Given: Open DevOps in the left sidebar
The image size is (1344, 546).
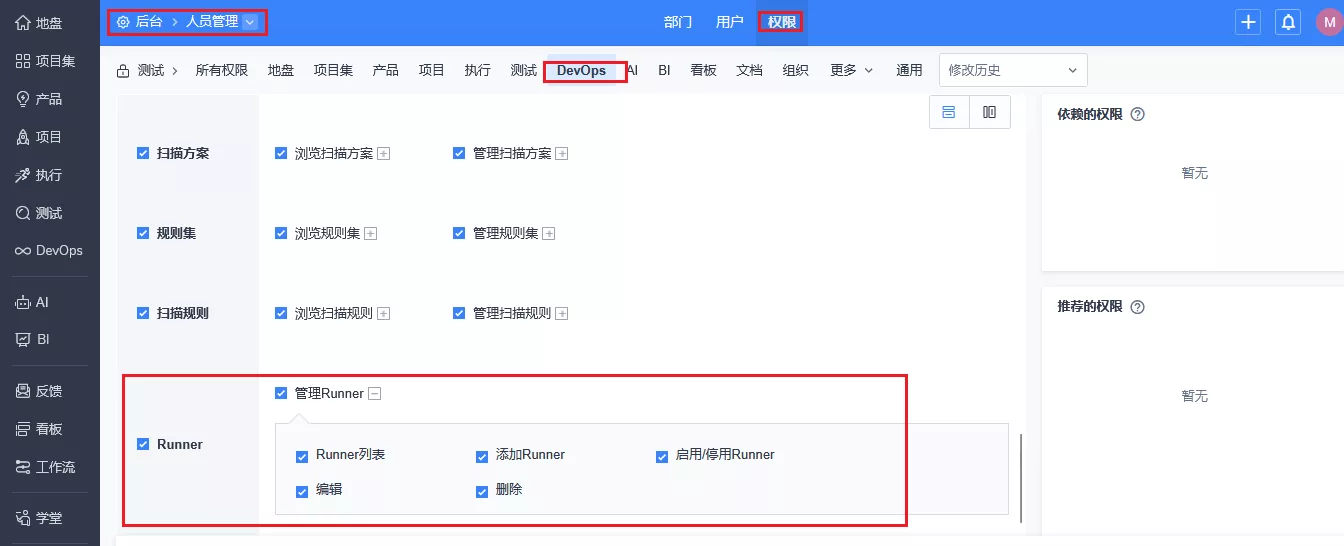Looking at the screenshot, I should pyautogui.click(x=50, y=250).
